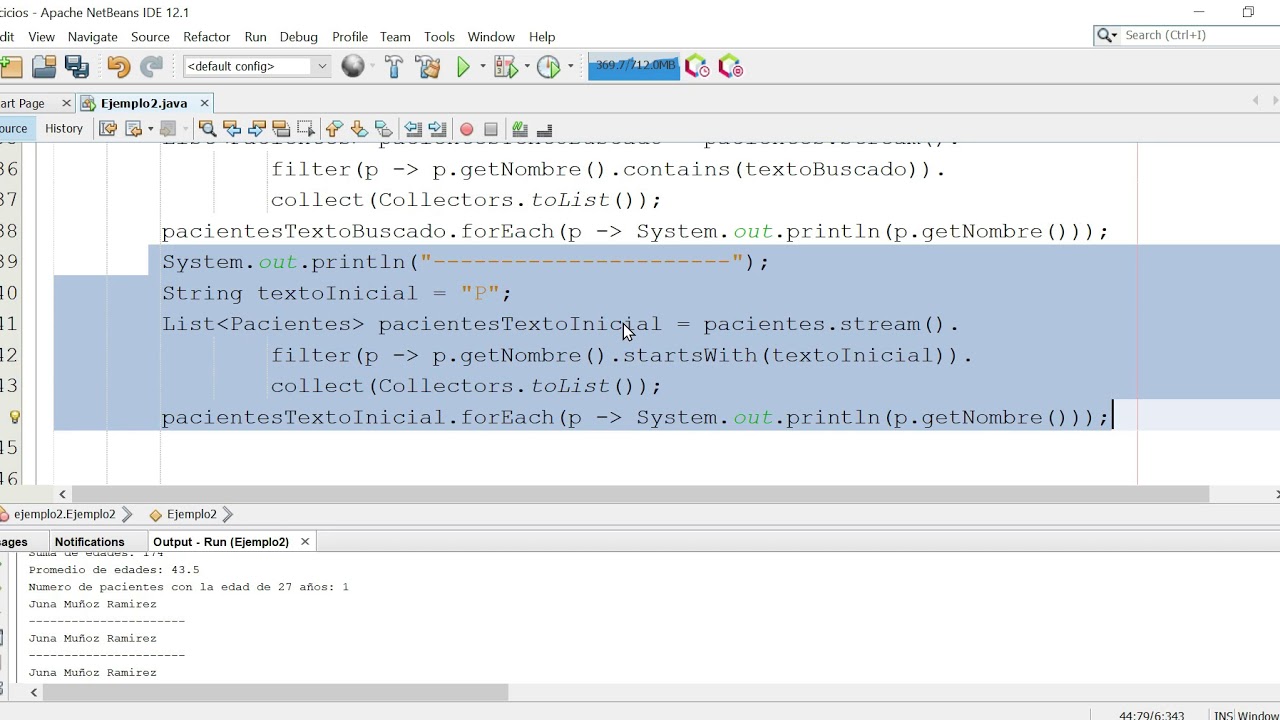1280x720 pixels.
Task: Click the Ejemplo2 class breadcrumb
Action: 191,514
